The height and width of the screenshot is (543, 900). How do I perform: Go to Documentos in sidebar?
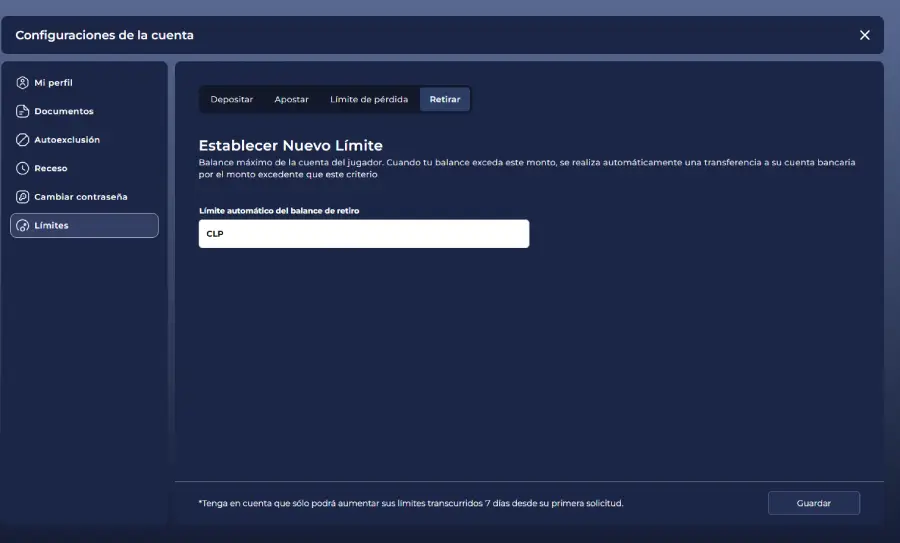[64, 111]
